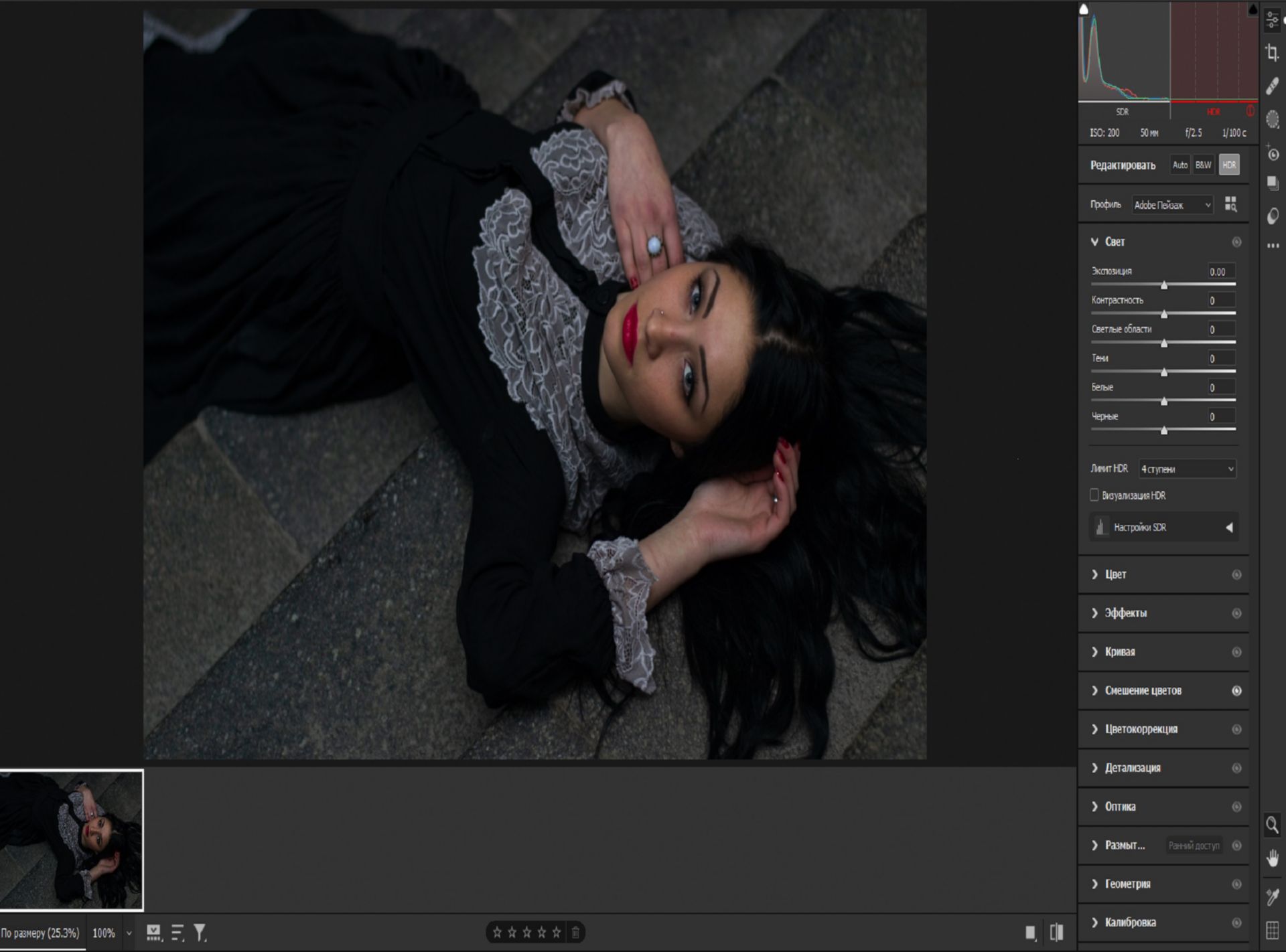1286x952 pixels.
Task: Select the Healing bandage tool
Action: [x=1272, y=86]
